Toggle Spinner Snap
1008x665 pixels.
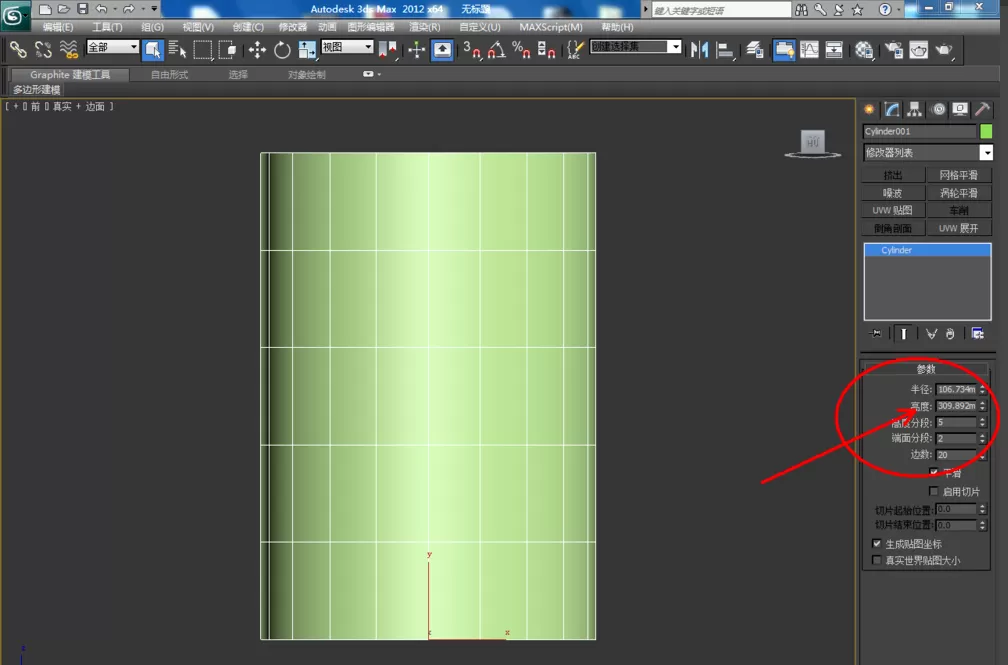pos(546,50)
